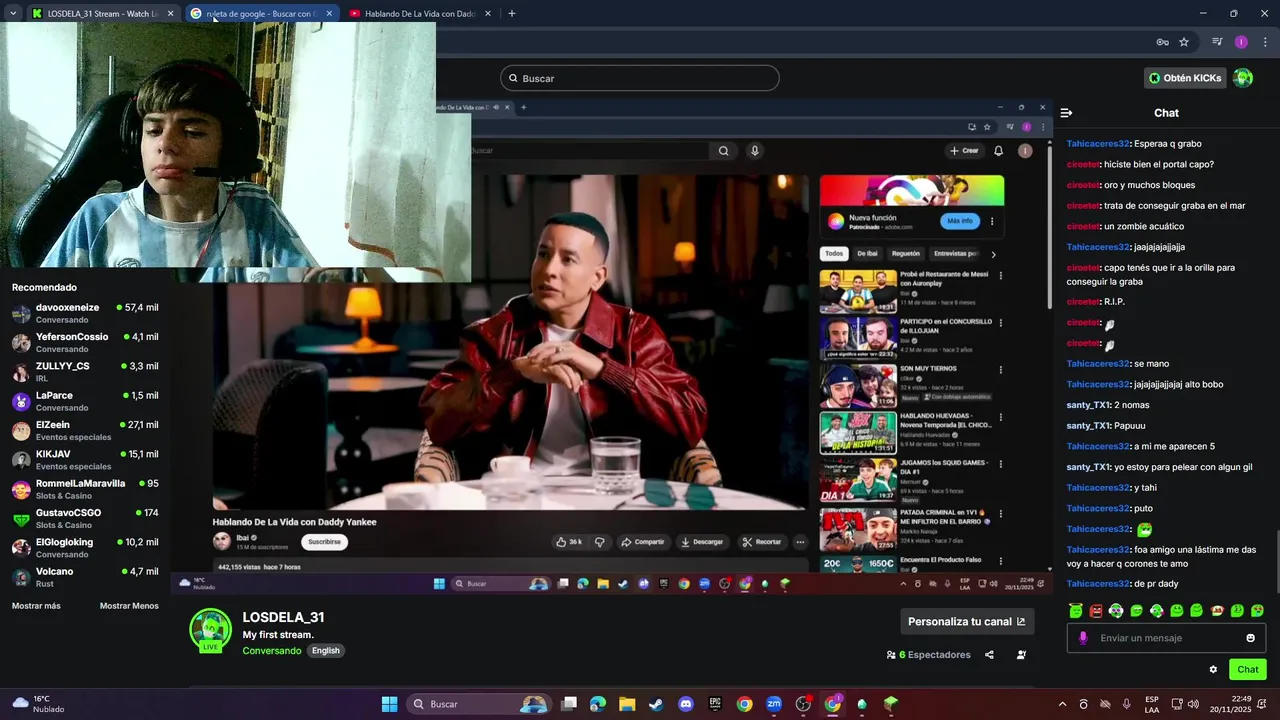The image size is (1280, 720).
Task: Toggle the camera-off icon in system tray
Action: coord(1105,704)
